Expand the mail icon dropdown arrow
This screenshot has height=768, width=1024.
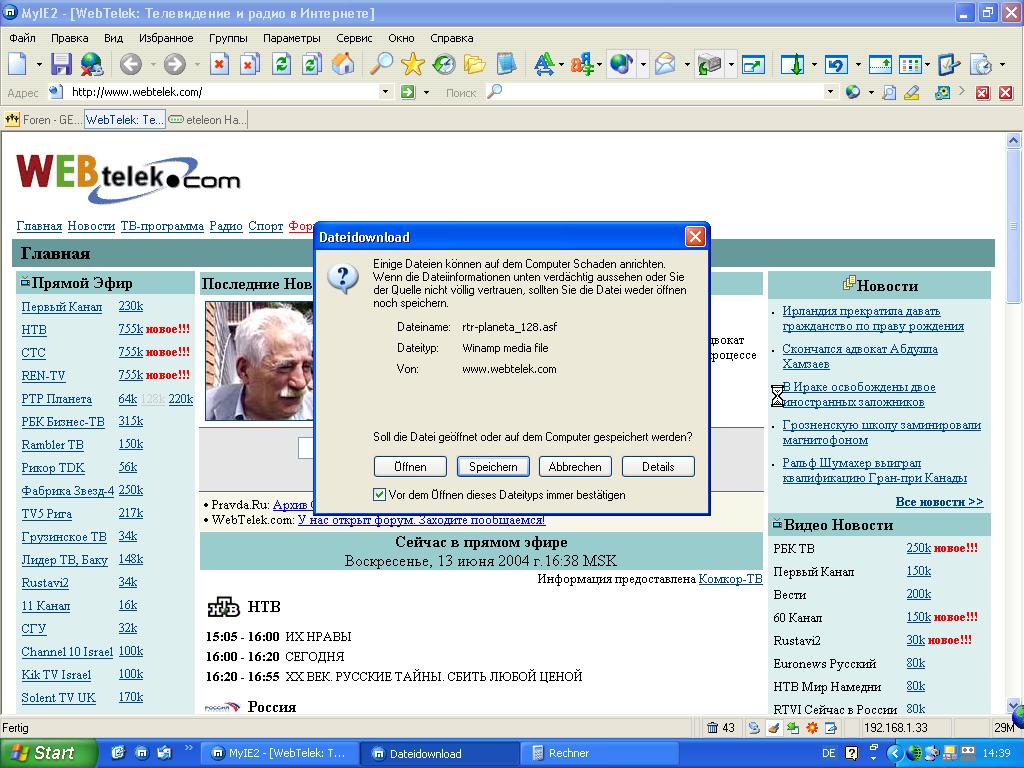click(686, 65)
